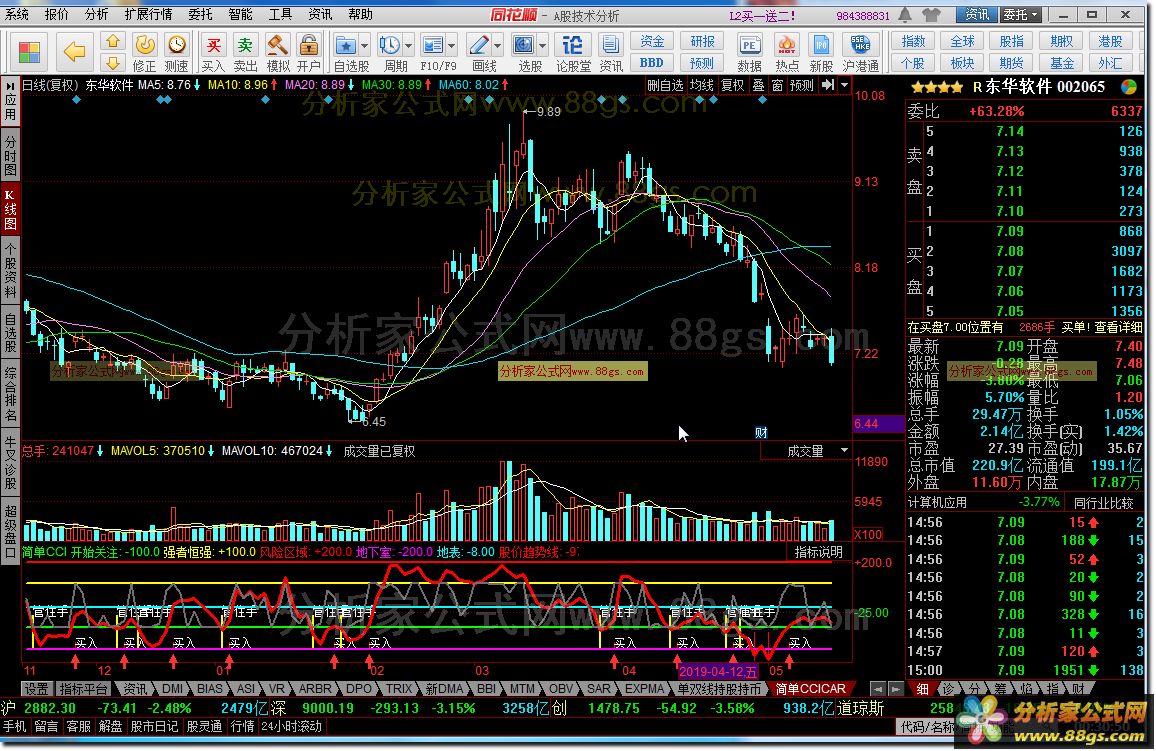The image size is (1156, 751).
Task: Click the 查看详细 link
Action: point(1119,327)
